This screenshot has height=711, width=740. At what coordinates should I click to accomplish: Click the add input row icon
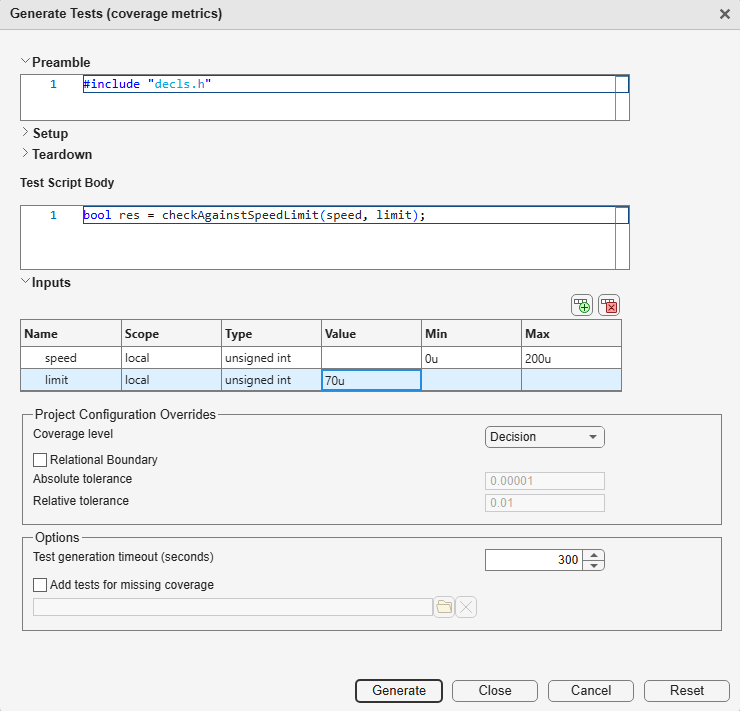click(x=581, y=305)
